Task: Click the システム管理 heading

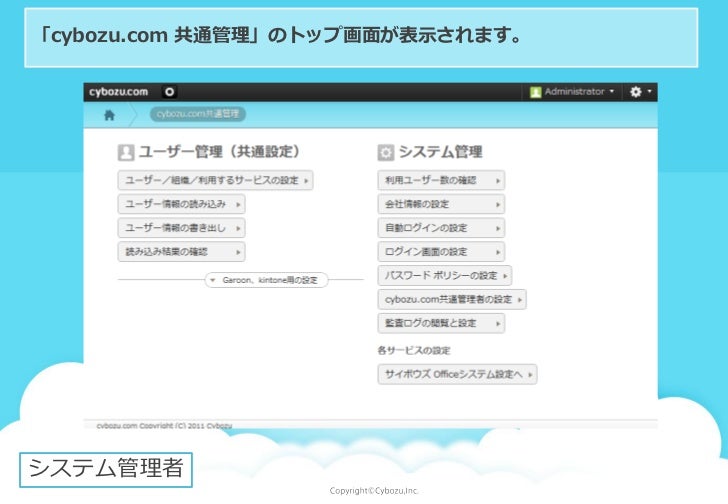Action: pos(441,152)
